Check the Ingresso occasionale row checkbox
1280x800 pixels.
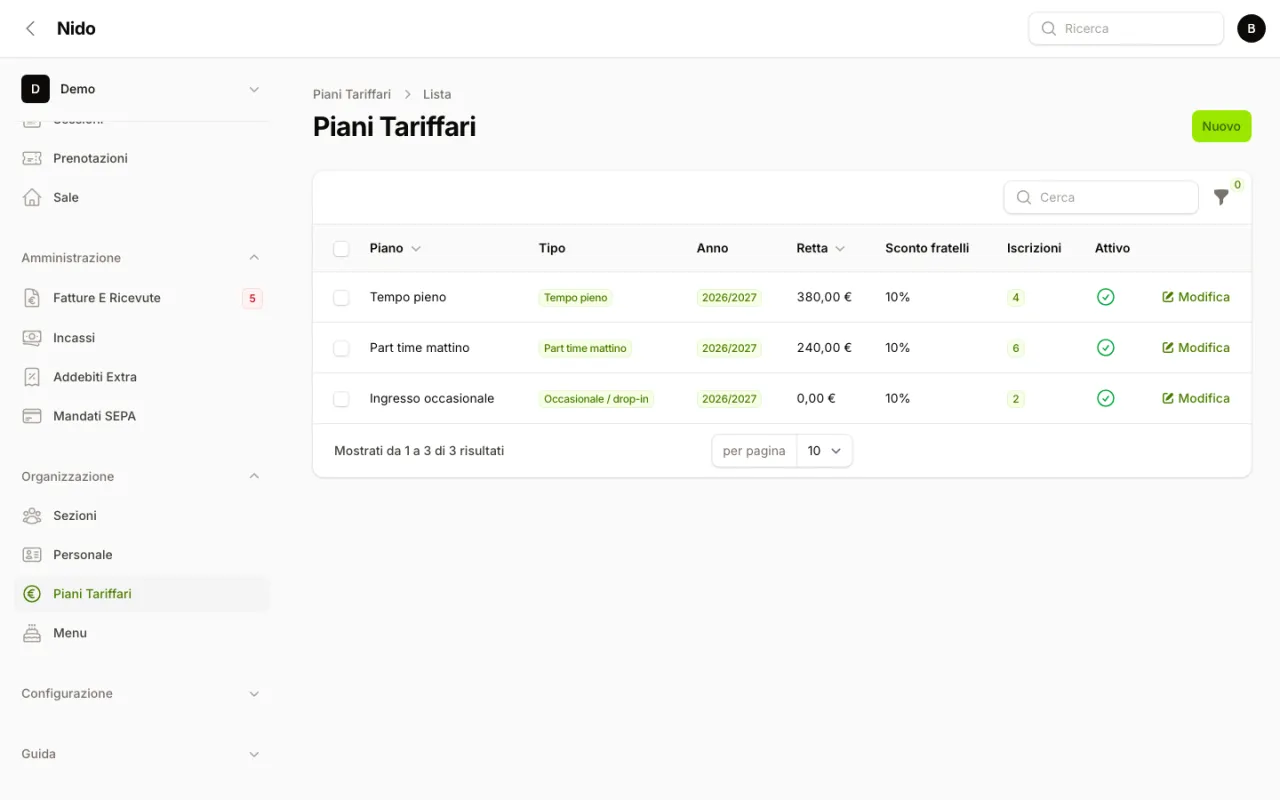[341, 398]
